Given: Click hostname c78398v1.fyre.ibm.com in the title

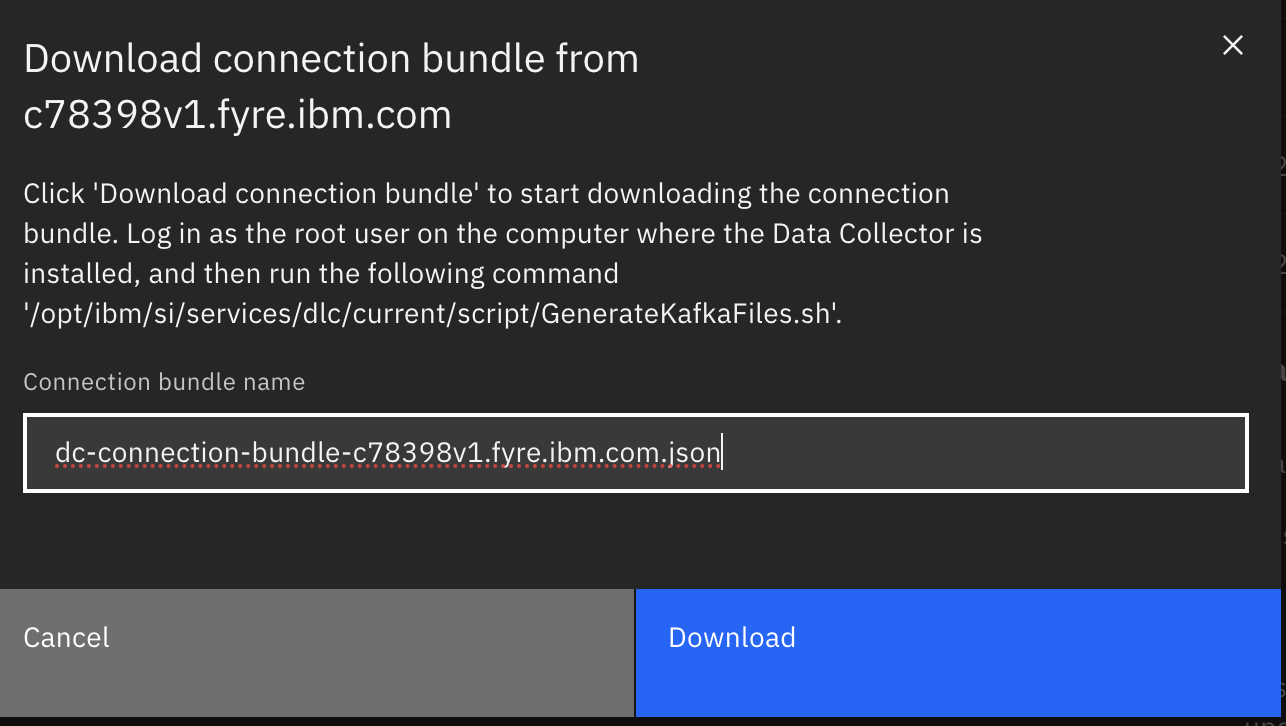Looking at the screenshot, I should pos(237,116).
